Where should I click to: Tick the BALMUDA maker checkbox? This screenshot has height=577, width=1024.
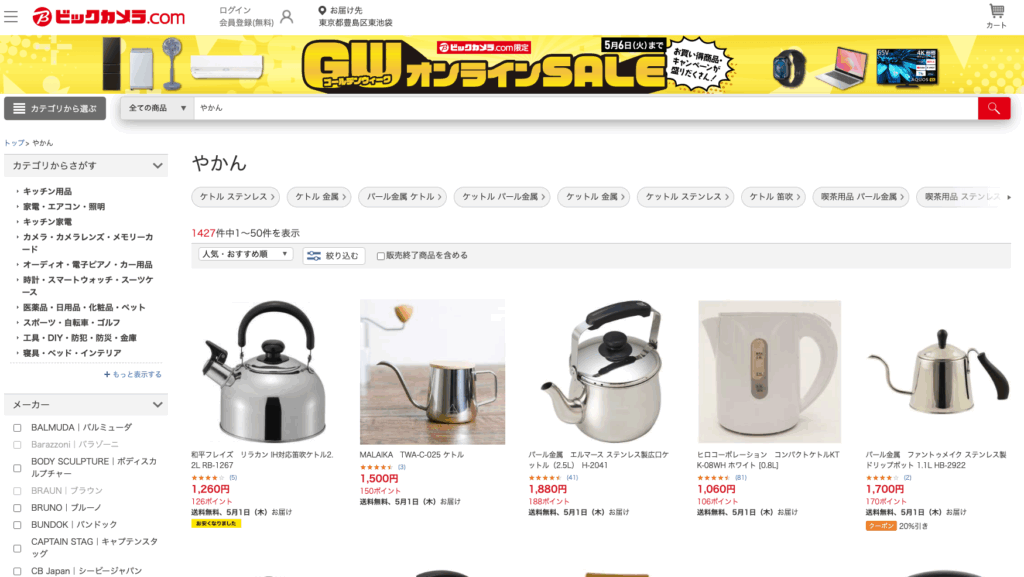[18, 428]
